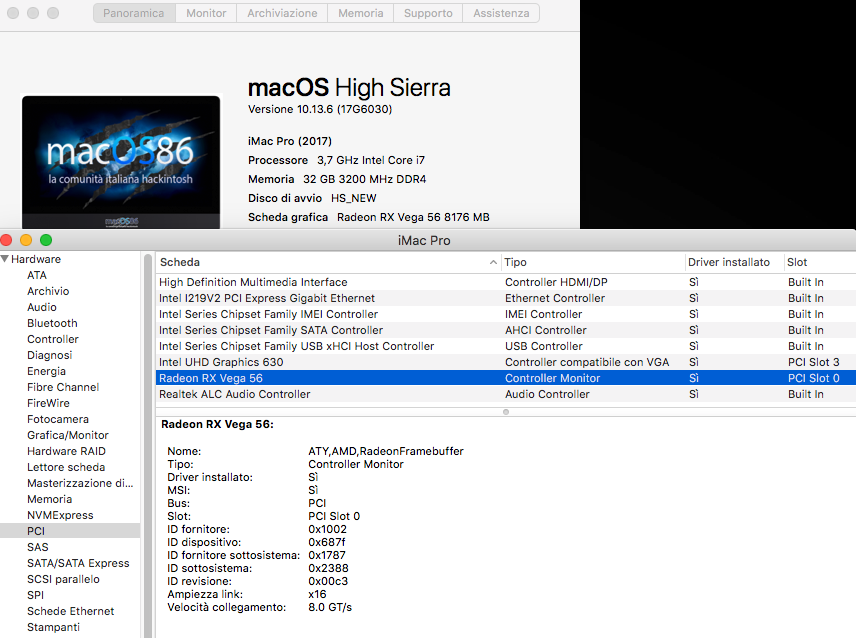
Task: Open the Assistenza tab
Action: point(501,13)
